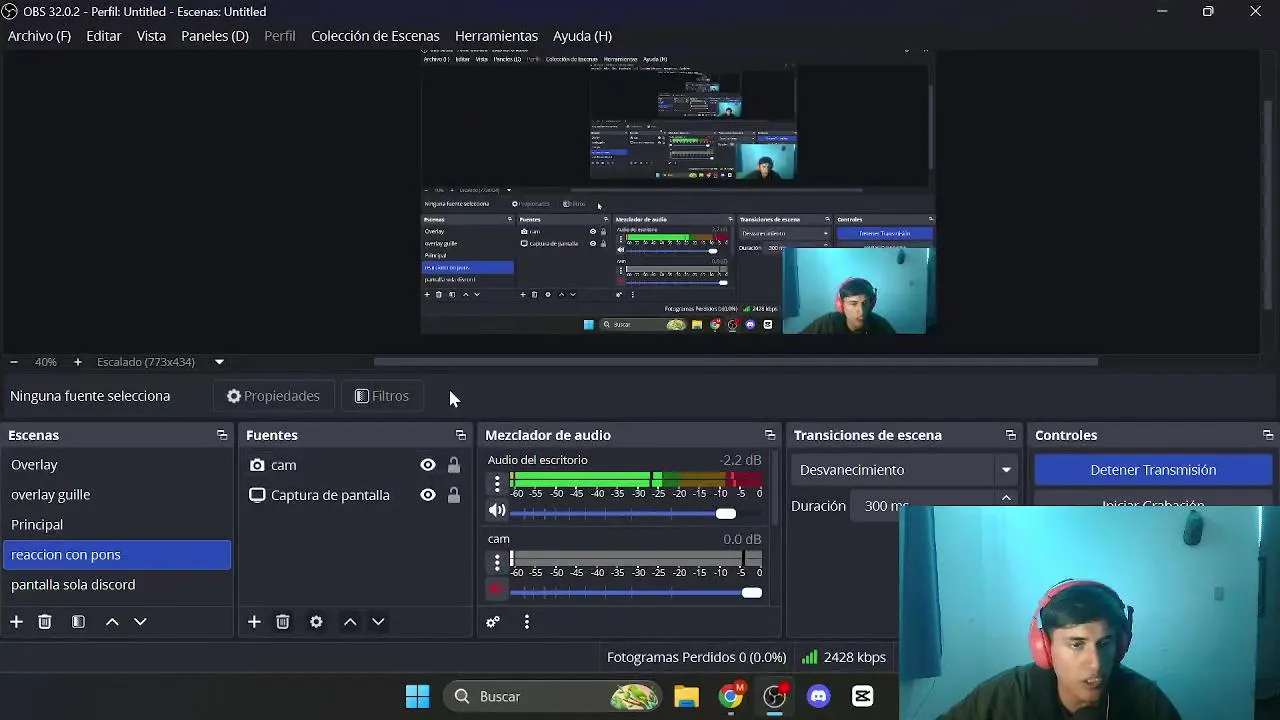
Task: Add a new source in Fuentes panel
Action: click(254, 622)
